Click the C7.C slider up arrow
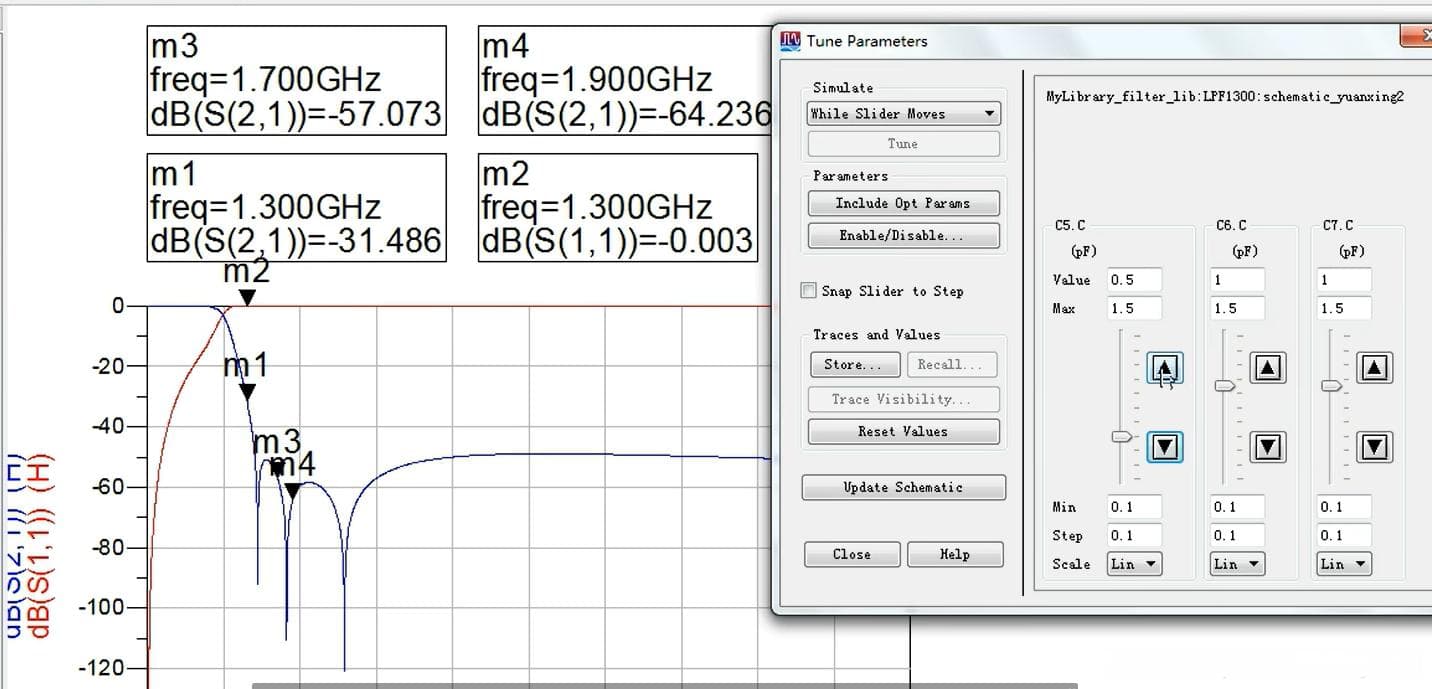 coord(1375,369)
